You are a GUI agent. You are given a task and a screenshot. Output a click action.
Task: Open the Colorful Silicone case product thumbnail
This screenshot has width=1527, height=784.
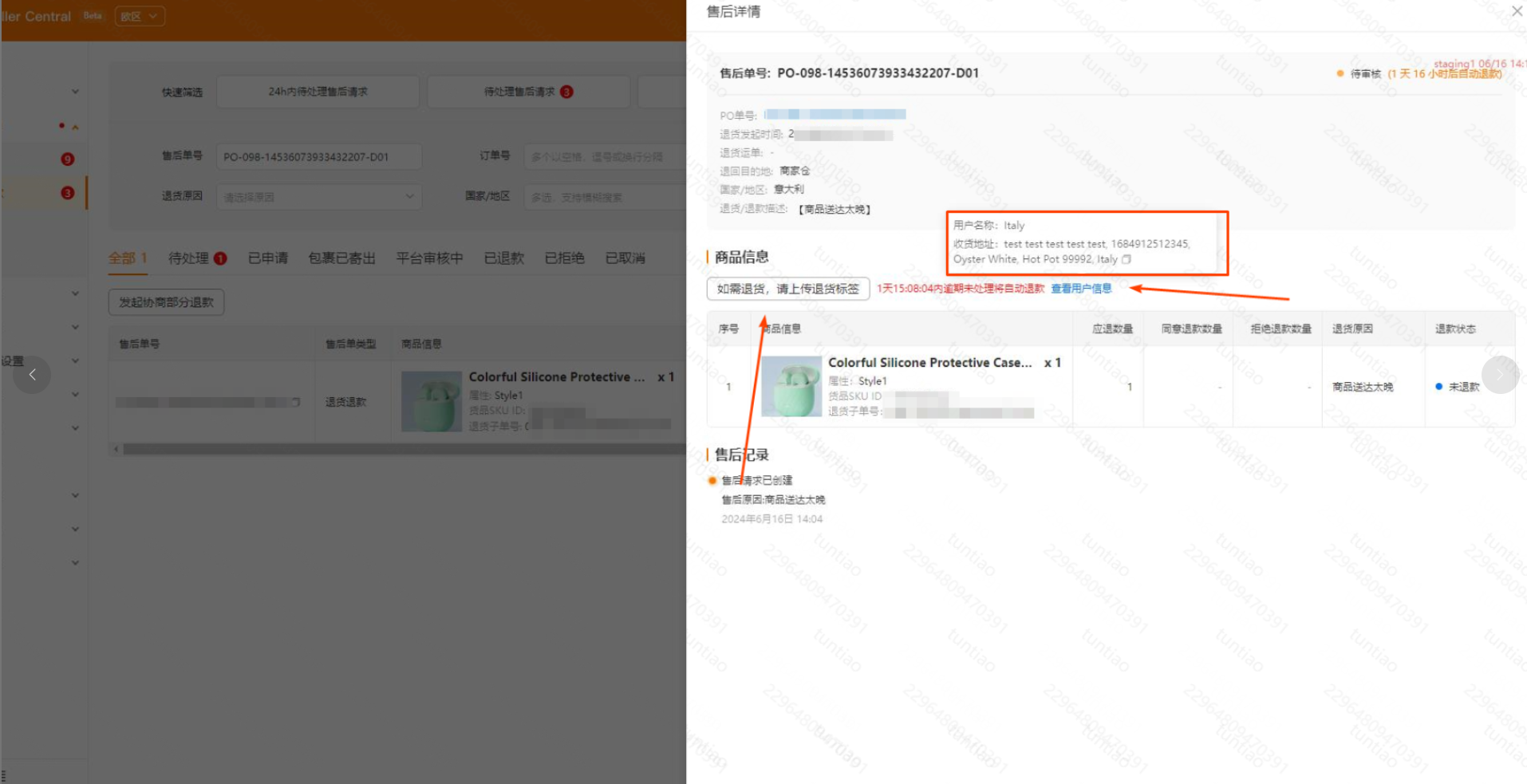coord(791,386)
